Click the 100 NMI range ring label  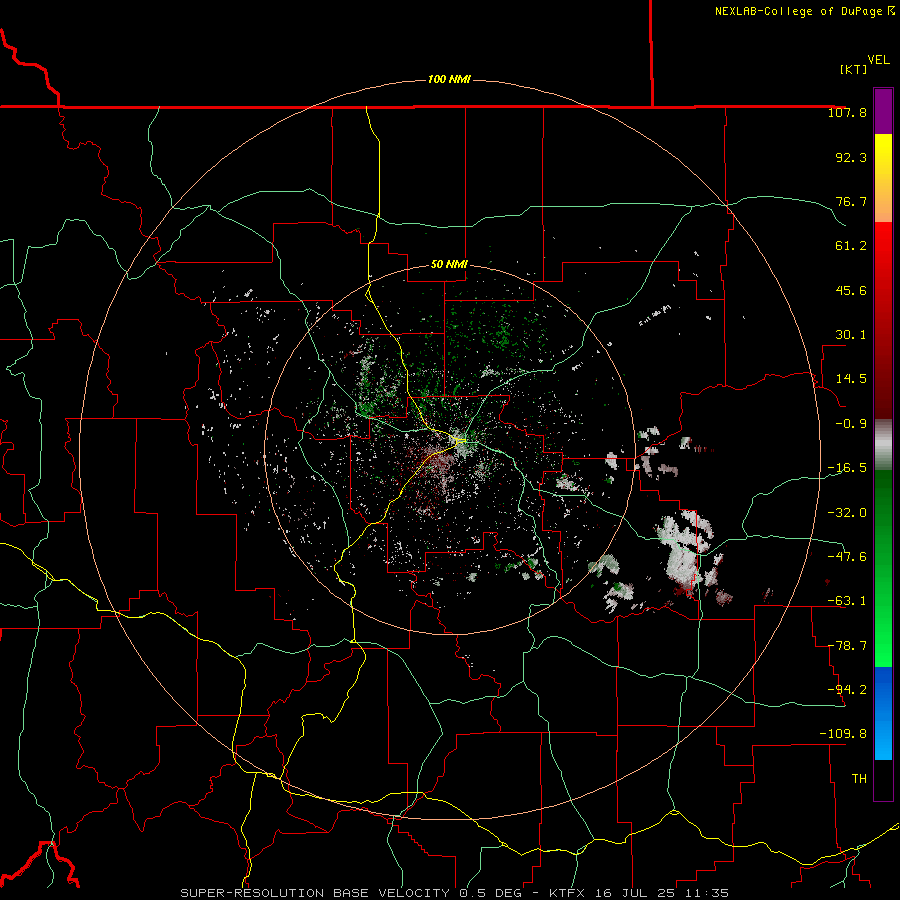click(449, 79)
